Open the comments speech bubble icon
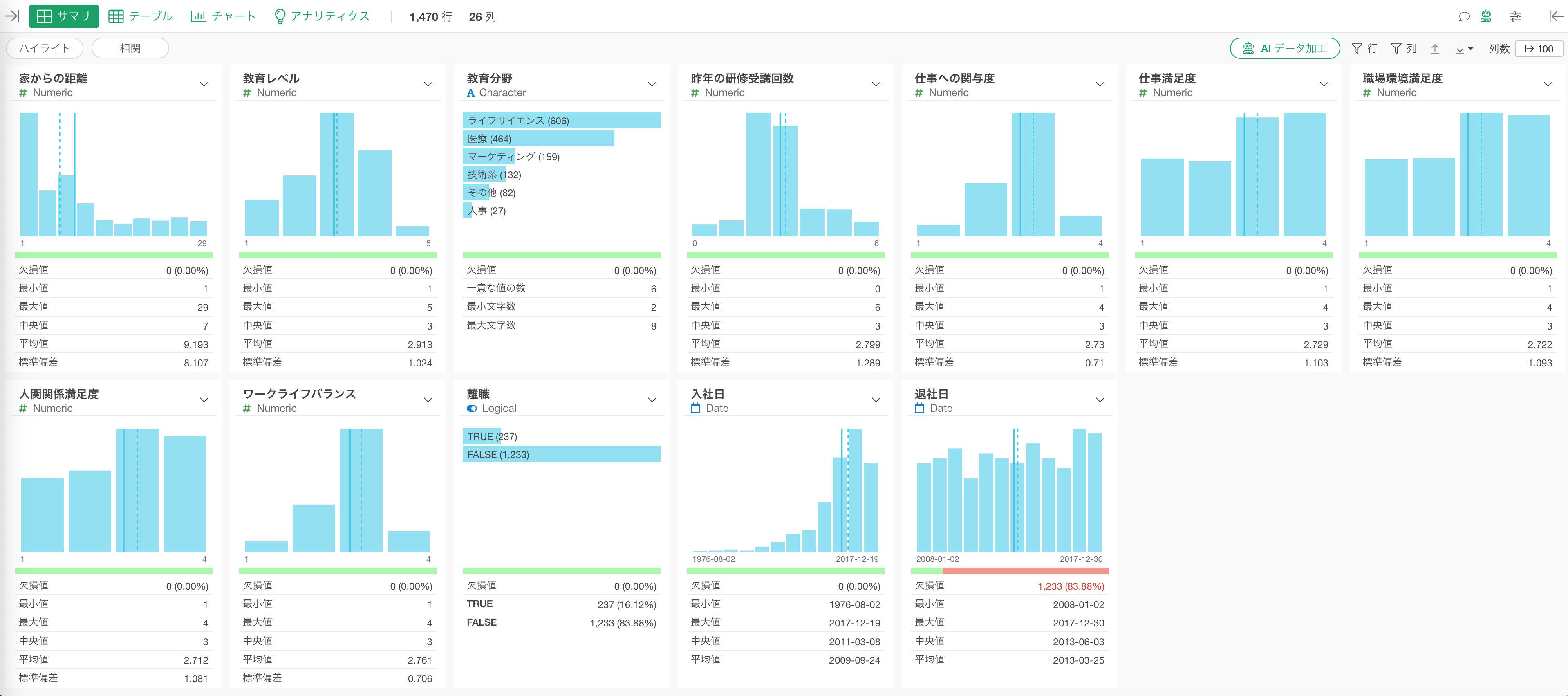Screen dimensions: 1568x696 [x=1464, y=16]
